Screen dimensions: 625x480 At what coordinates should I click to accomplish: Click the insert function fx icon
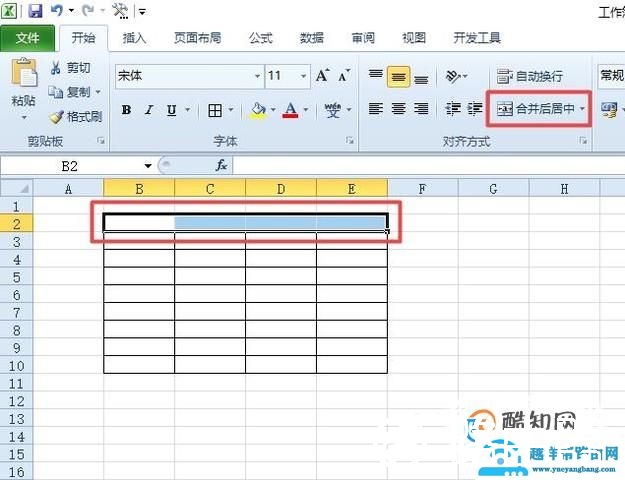point(221,165)
